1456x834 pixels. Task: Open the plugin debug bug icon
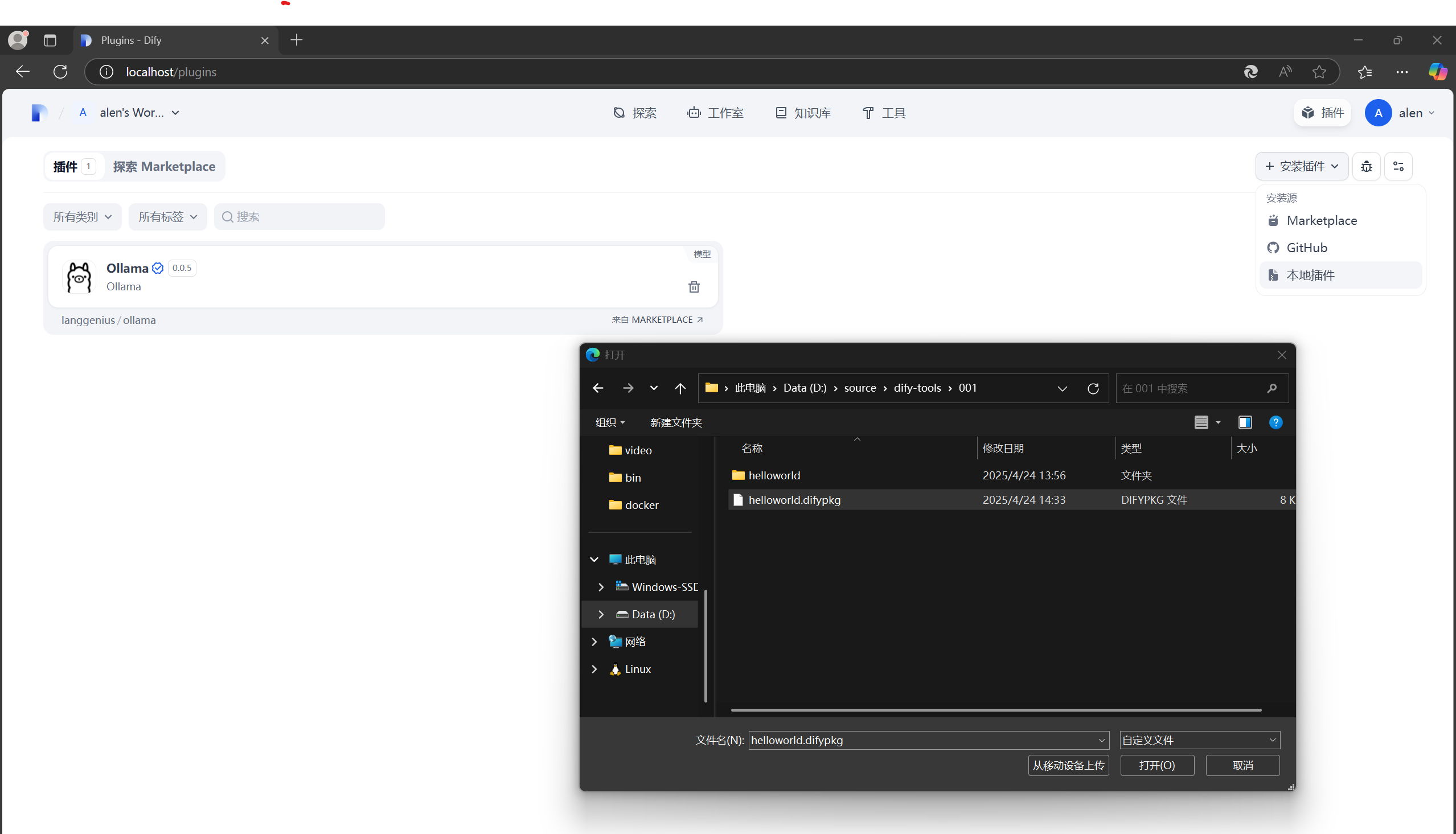click(1367, 167)
